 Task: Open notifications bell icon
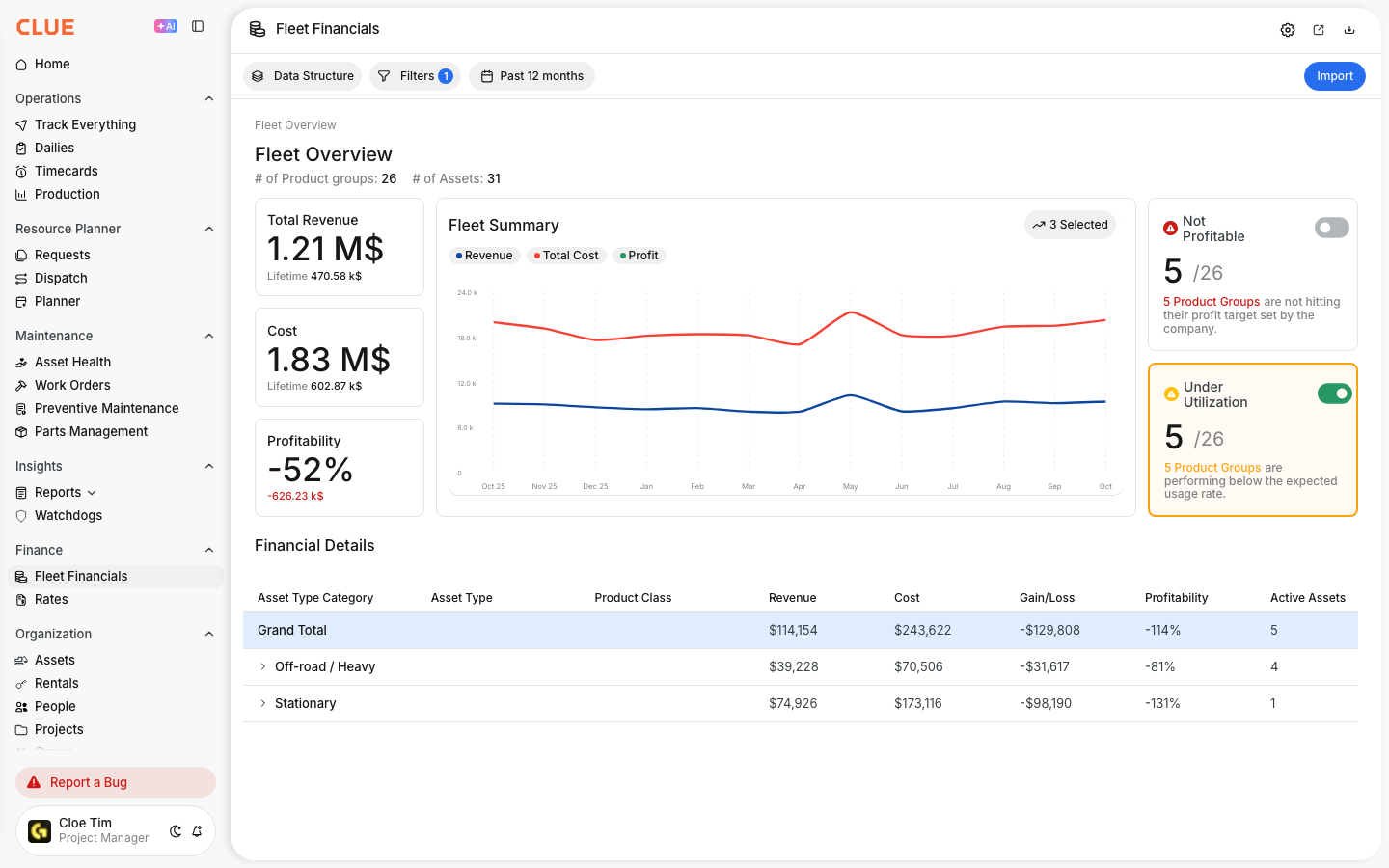pyautogui.click(x=197, y=831)
